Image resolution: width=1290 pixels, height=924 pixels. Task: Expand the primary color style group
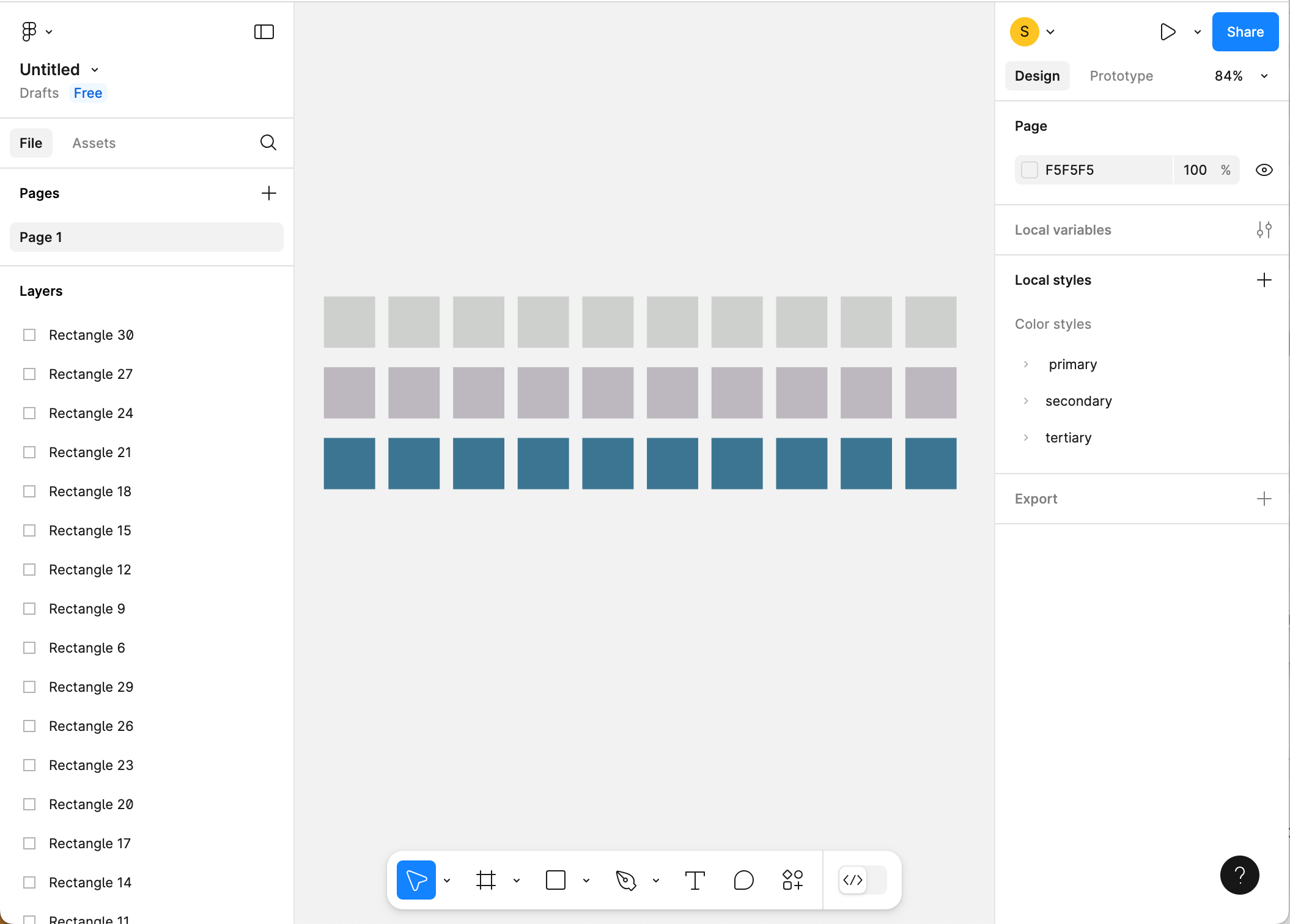1026,364
